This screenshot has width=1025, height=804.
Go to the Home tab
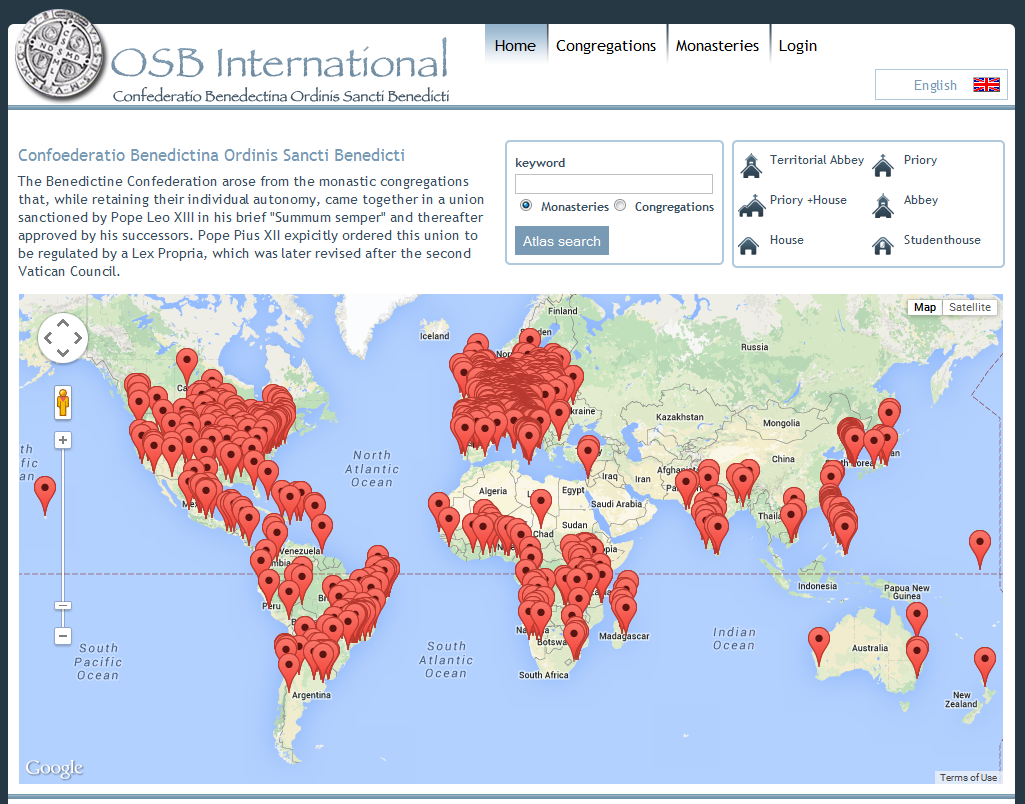pyautogui.click(x=515, y=45)
